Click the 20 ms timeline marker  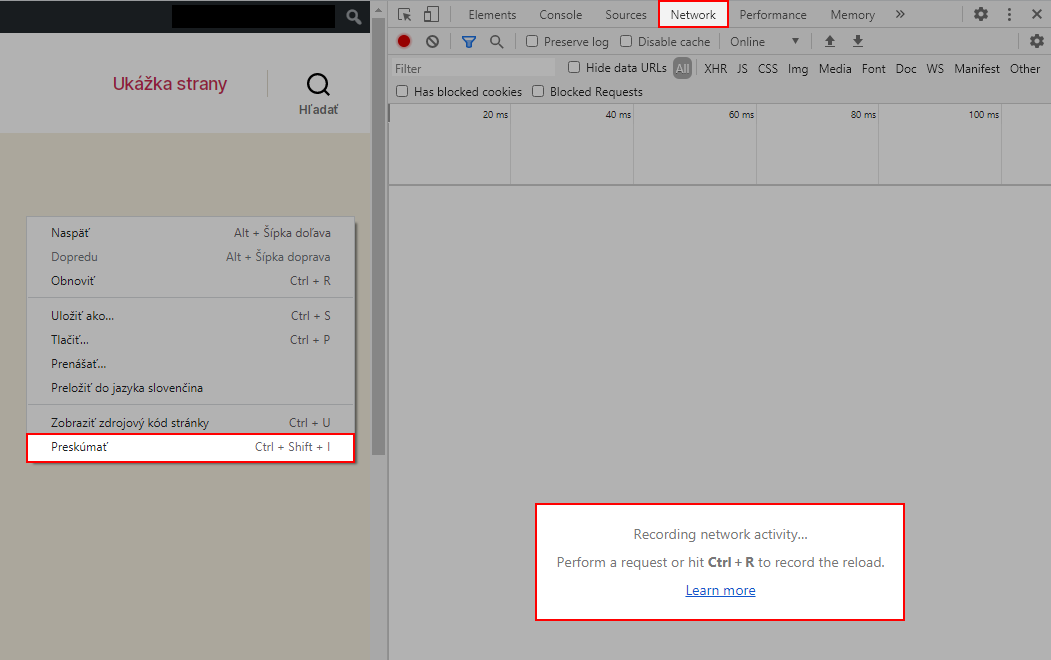[x=495, y=115]
